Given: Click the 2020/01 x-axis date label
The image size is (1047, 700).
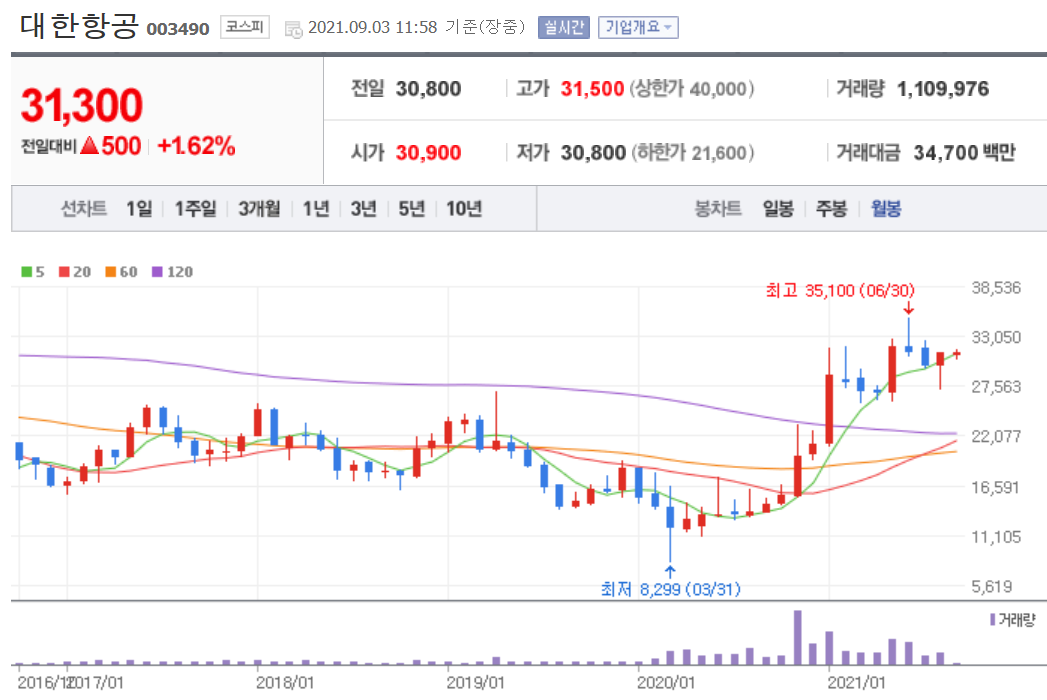Looking at the screenshot, I should coord(666,683).
